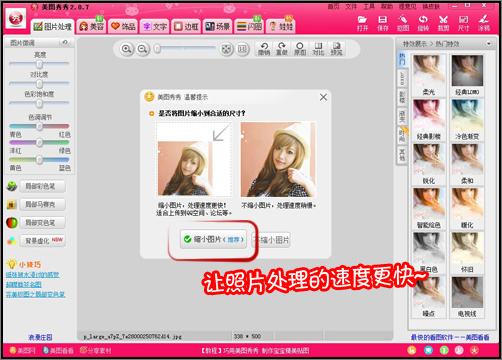502x360 pixels.
Task: Click the 原图 original image button
Action: point(300,49)
